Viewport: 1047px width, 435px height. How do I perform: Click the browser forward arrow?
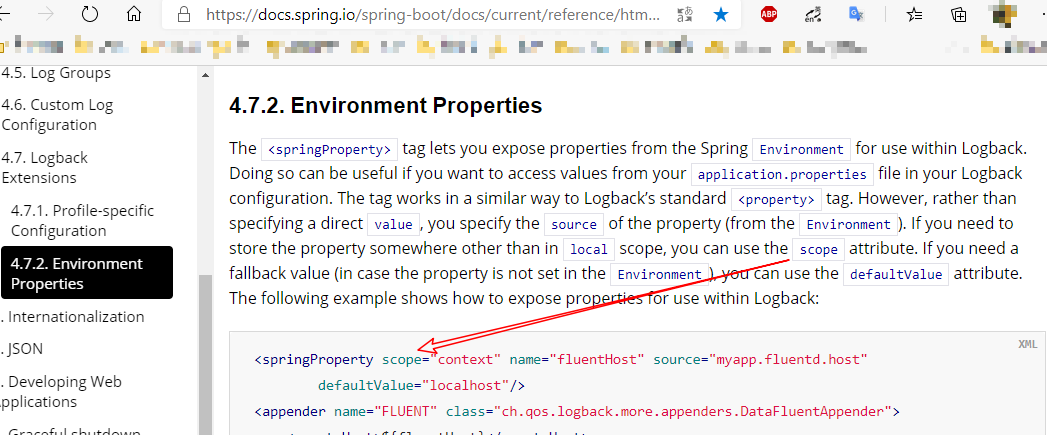(46, 14)
